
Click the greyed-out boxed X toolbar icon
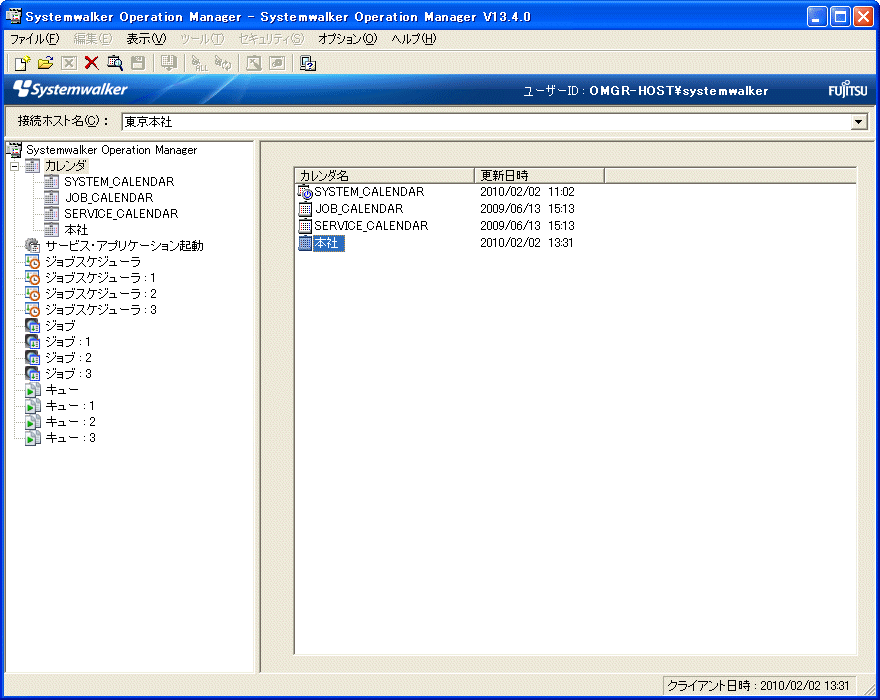68,63
